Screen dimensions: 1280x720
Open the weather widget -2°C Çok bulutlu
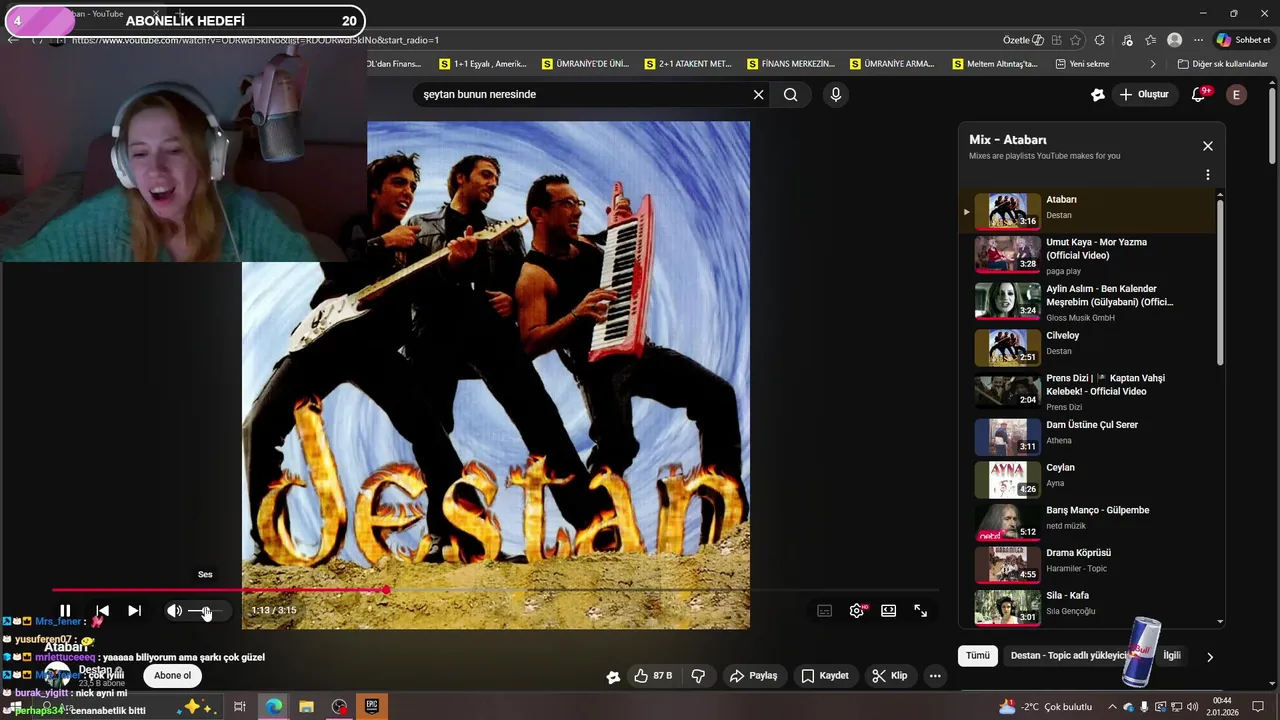[1045, 707]
